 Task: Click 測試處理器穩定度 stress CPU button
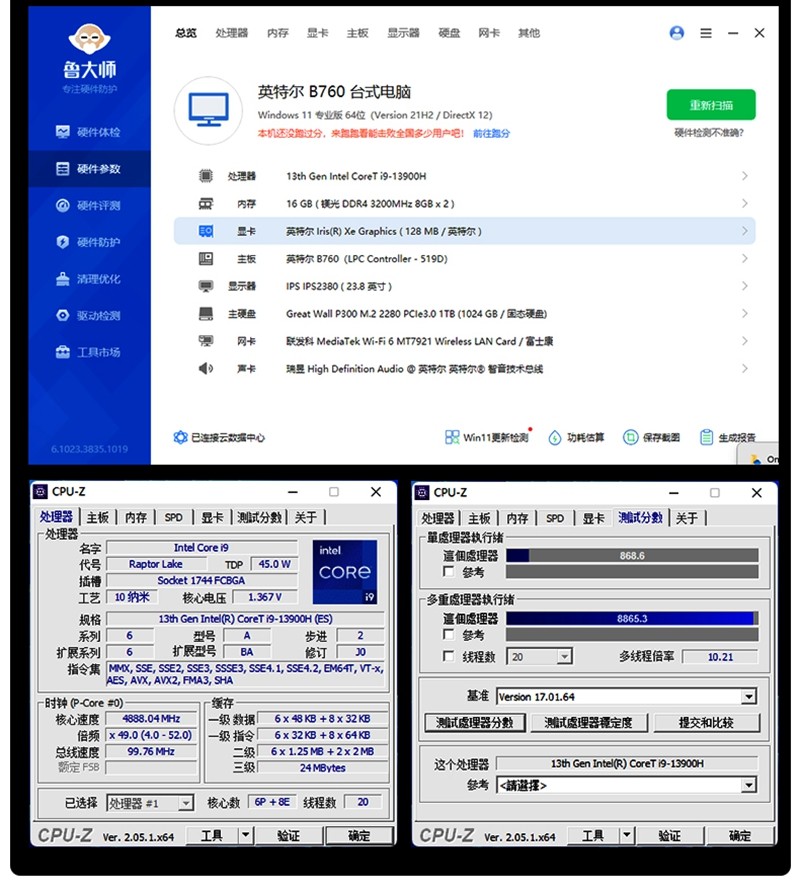[x=589, y=723]
